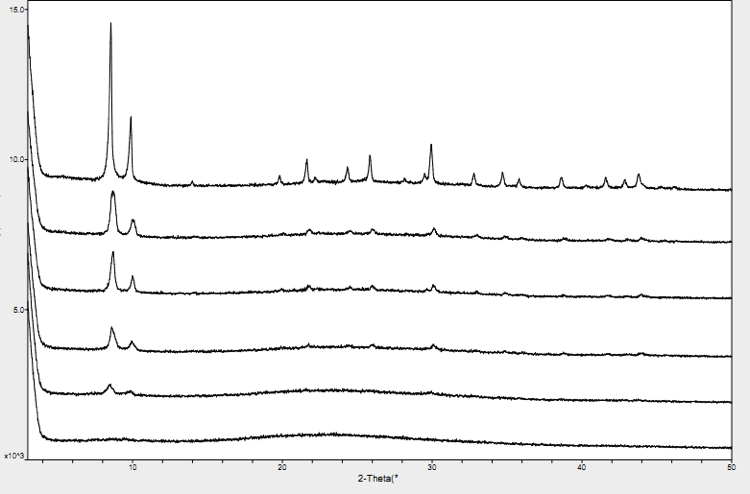Click the 50 tick label on x-axis

point(731,467)
